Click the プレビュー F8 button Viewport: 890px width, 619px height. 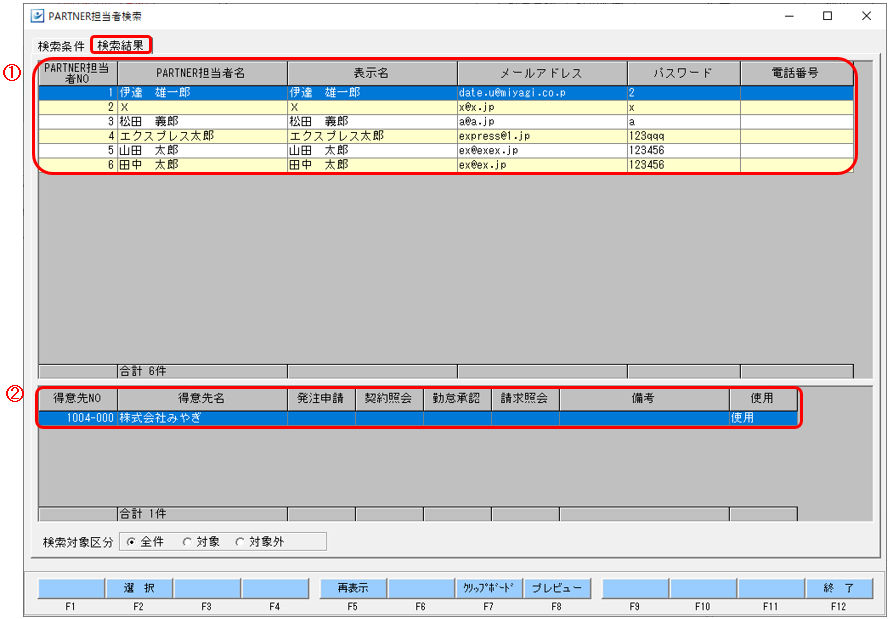pyautogui.click(x=557, y=588)
